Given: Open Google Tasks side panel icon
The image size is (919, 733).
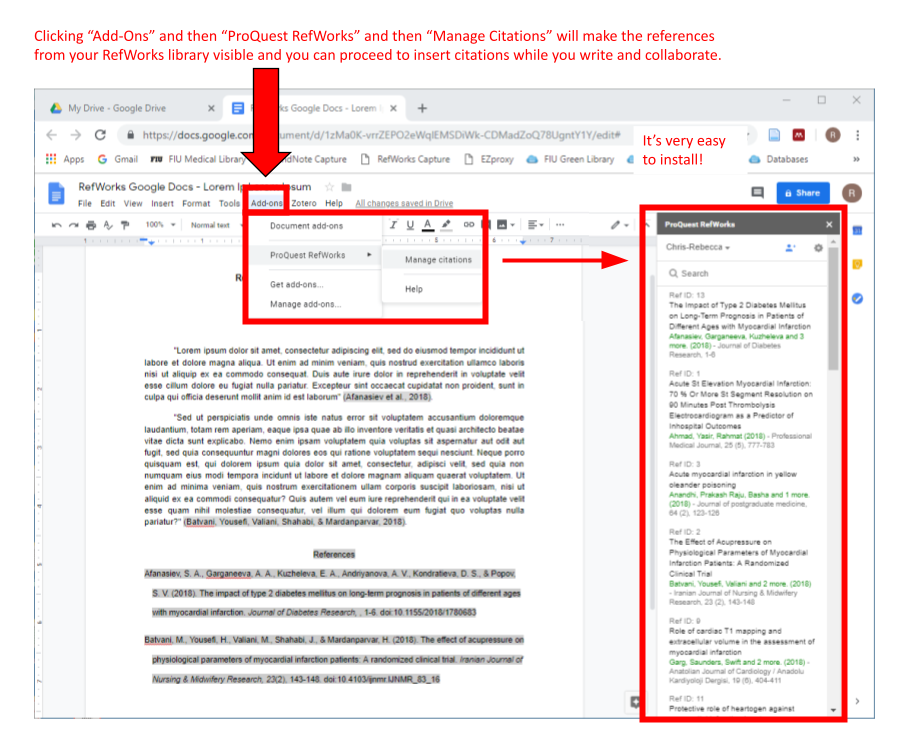Looking at the screenshot, I should [x=857, y=299].
